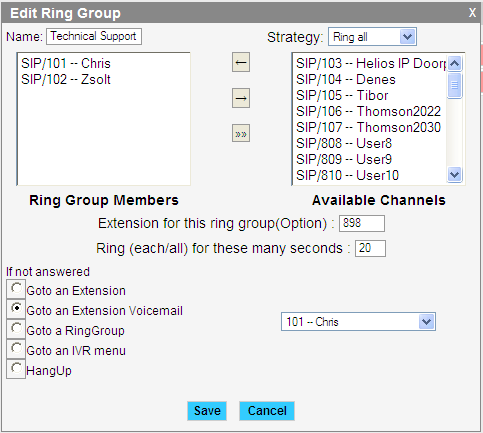Screen dimensions: 483x433
Task: Choose the HangUp radio button
Action: point(16,368)
